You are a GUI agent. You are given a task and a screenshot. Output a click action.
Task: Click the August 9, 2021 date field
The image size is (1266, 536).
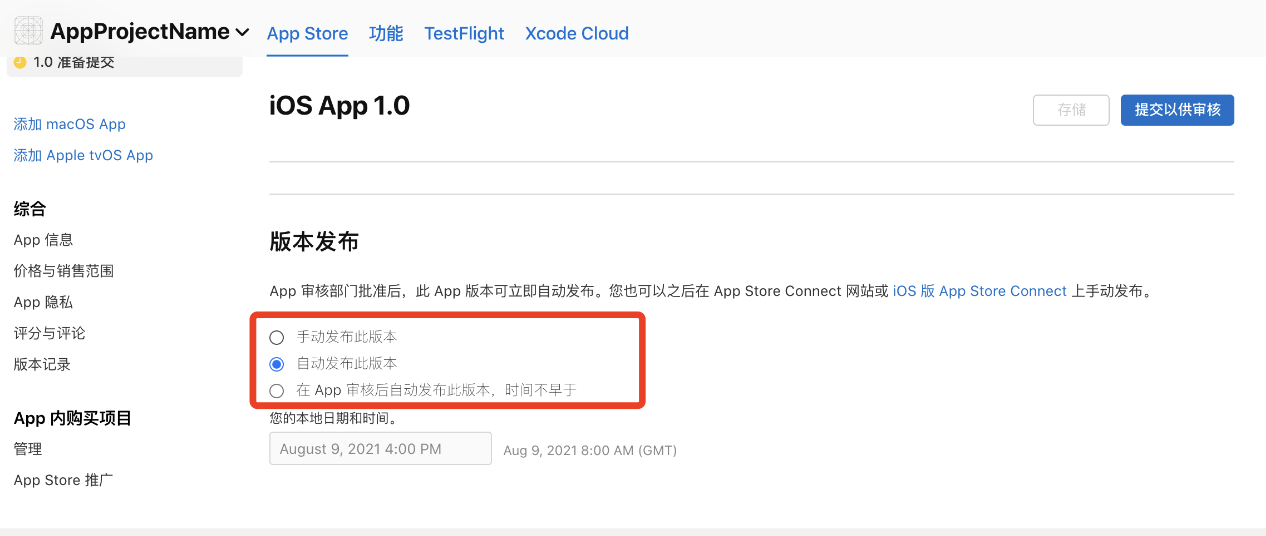click(380, 449)
